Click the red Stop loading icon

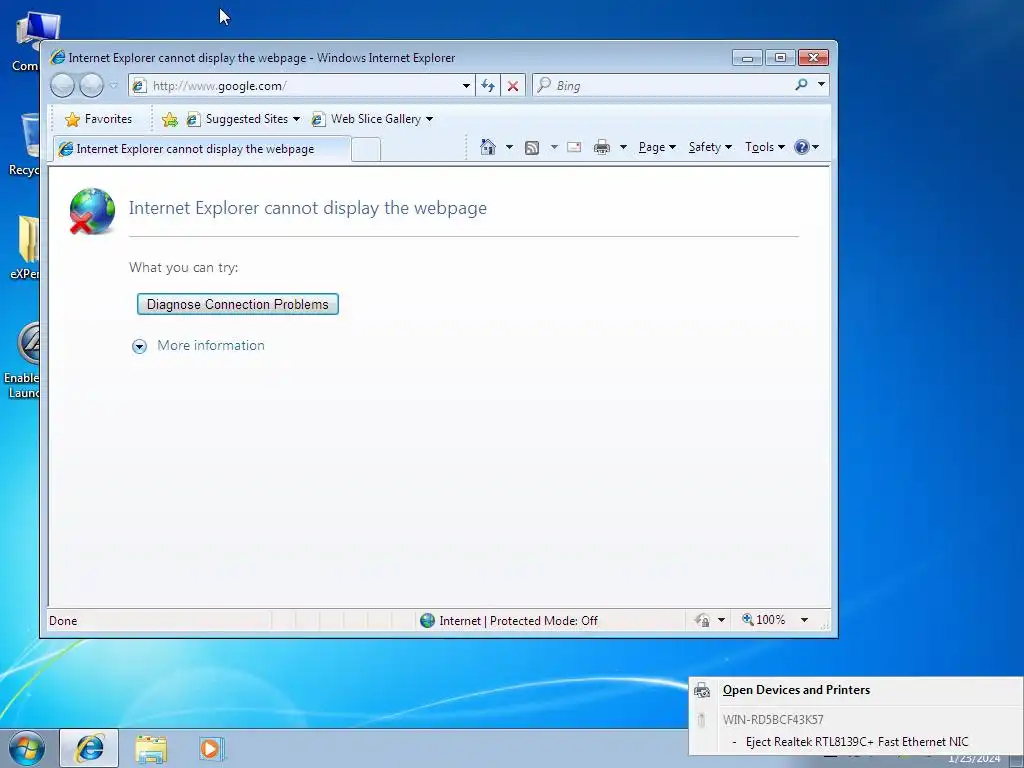pos(513,86)
